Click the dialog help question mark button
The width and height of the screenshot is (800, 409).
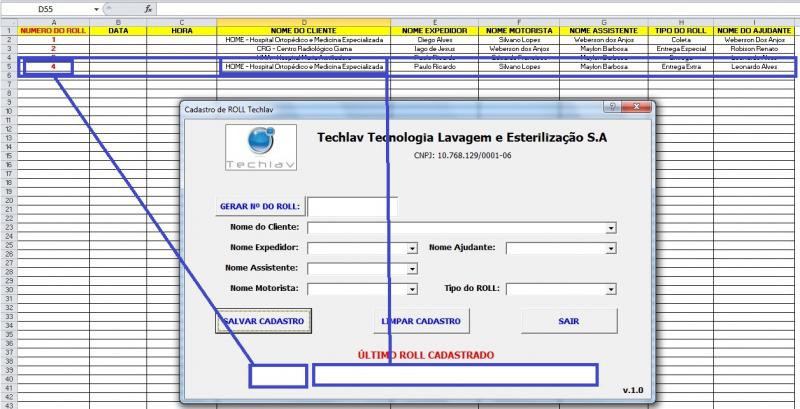[612, 107]
